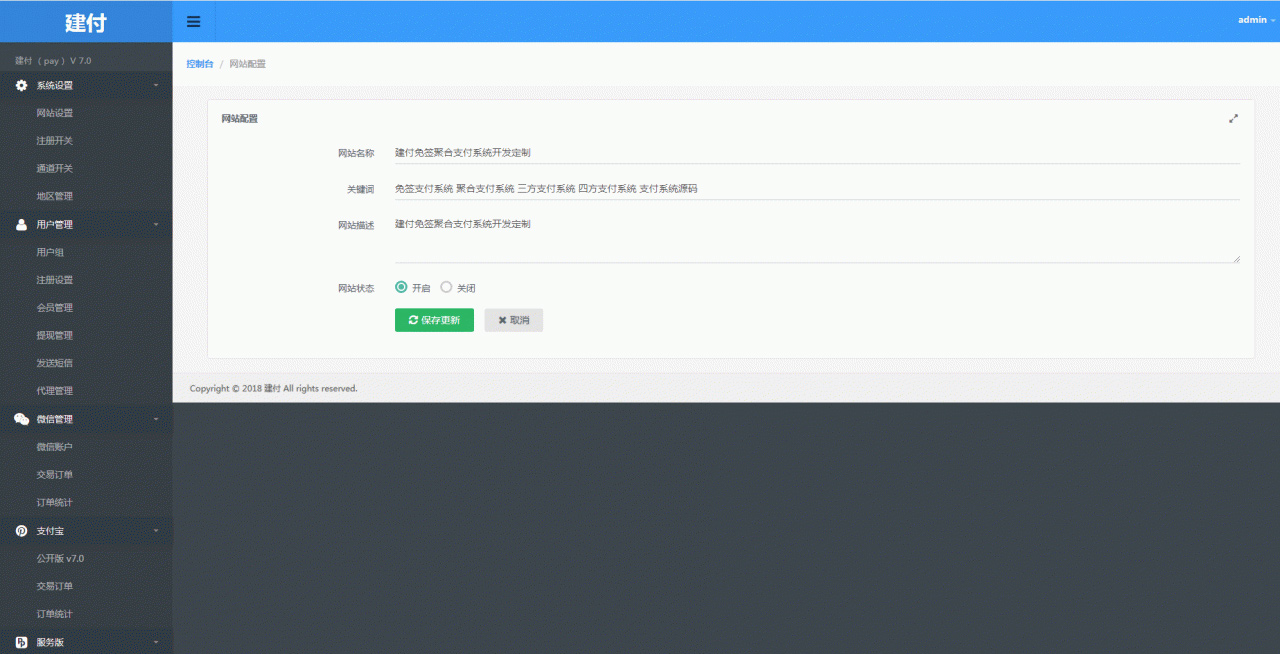Click the WeChat icon beside 微信管理
Screen dimensions: 1280x654
pyautogui.click(x=21, y=419)
